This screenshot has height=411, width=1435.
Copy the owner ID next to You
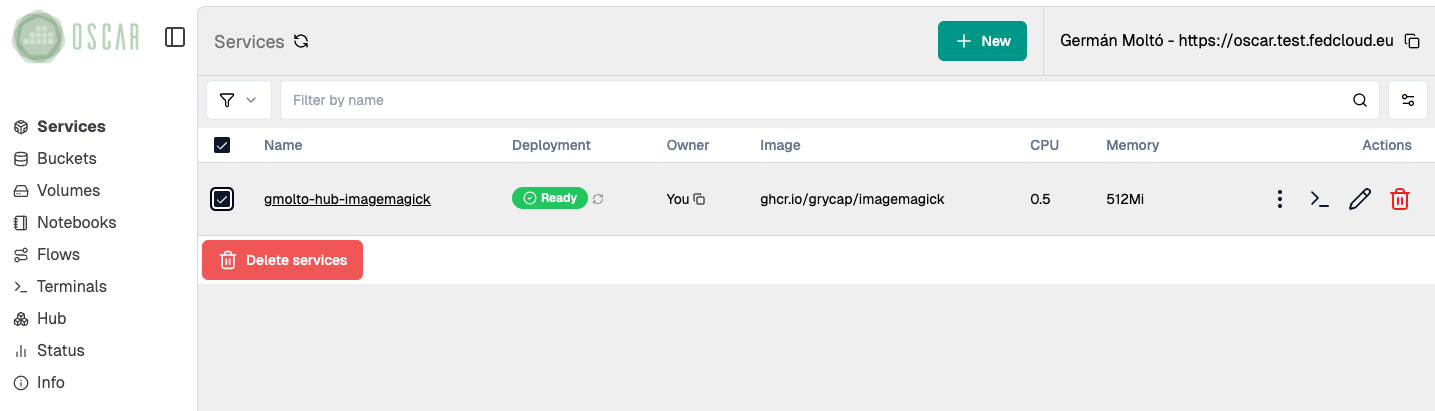click(x=700, y=199)
